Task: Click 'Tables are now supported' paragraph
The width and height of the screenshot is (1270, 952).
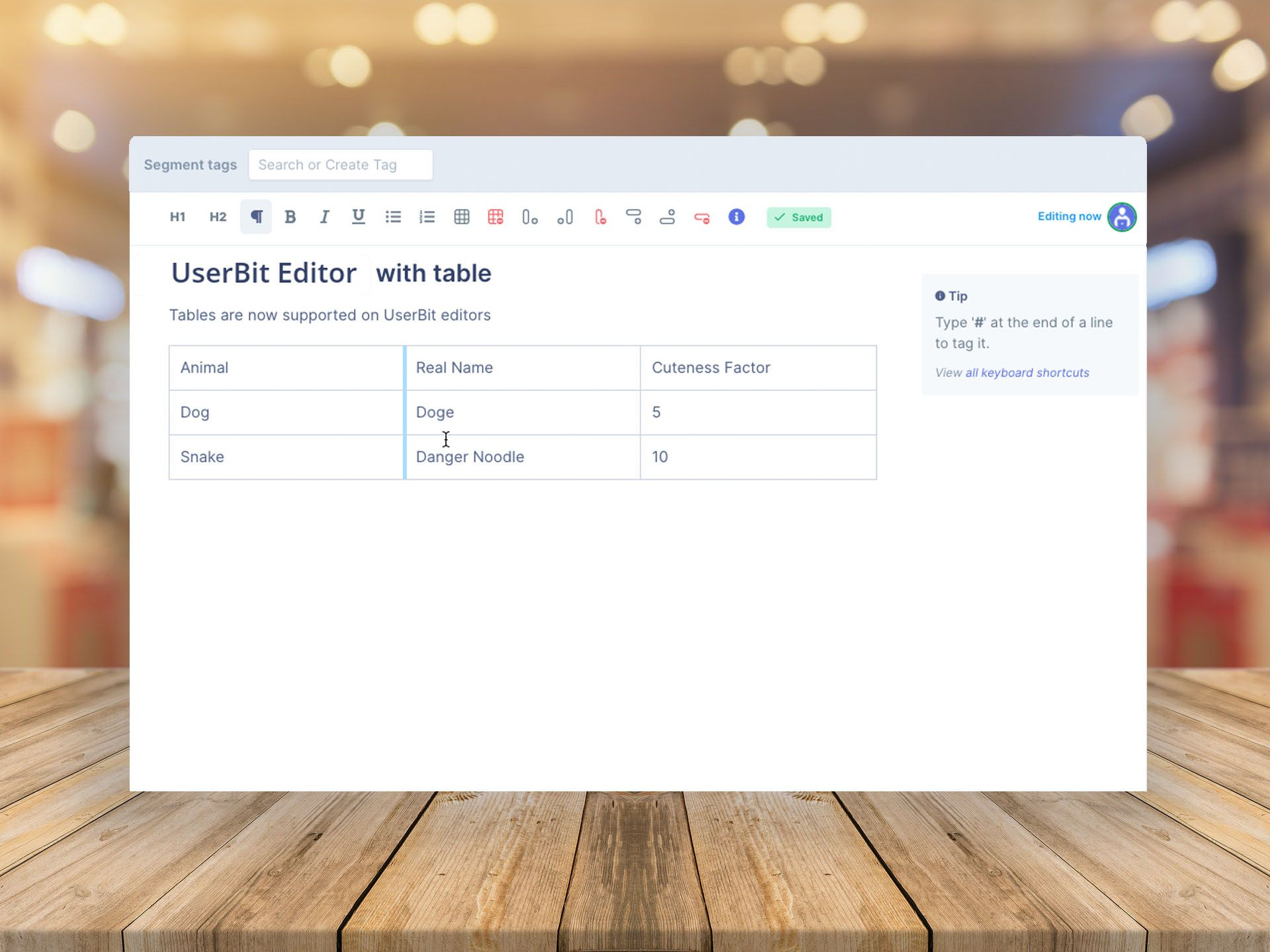Action: [x=330, y=315]
